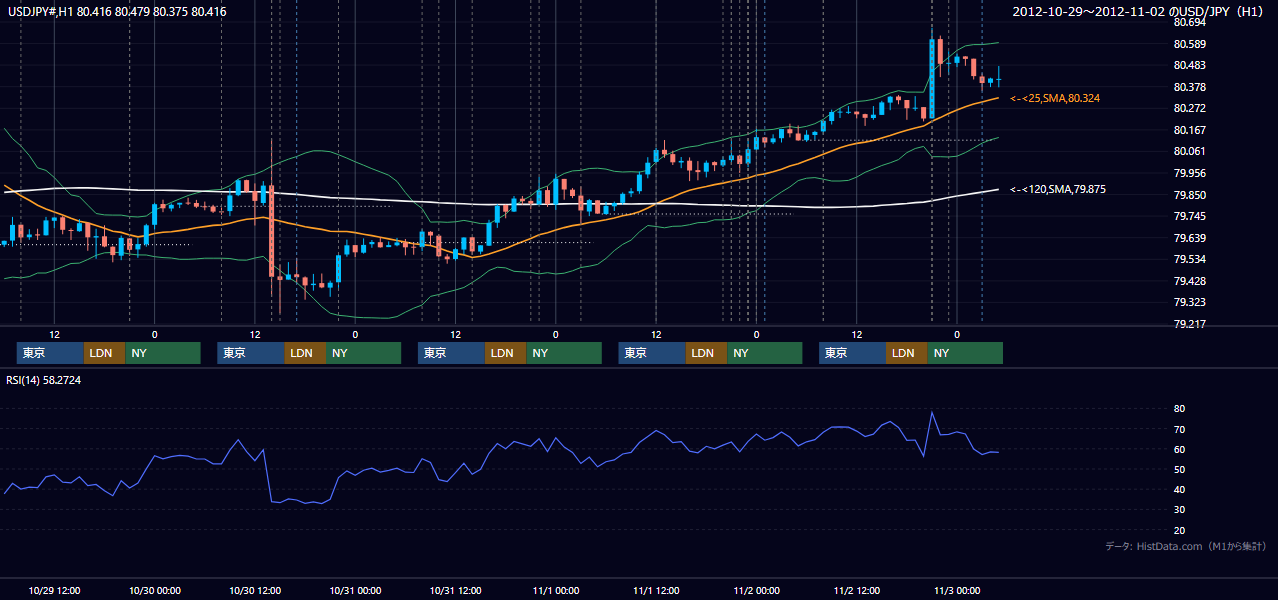Viewport: 1278px width, 600px height.
Task: Click the RSI axis 70 level
Action: (x=1179, y=429)
